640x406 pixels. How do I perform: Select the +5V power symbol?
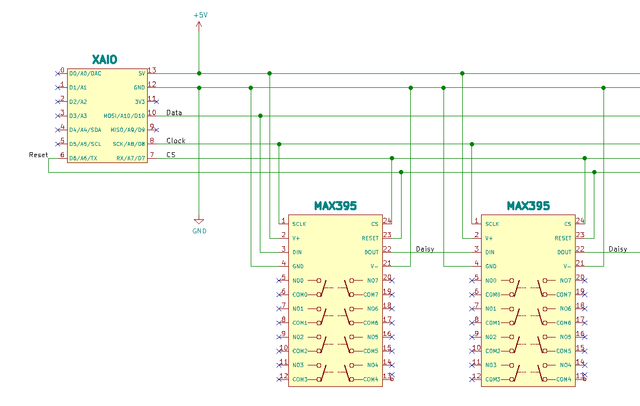[199, 20]
